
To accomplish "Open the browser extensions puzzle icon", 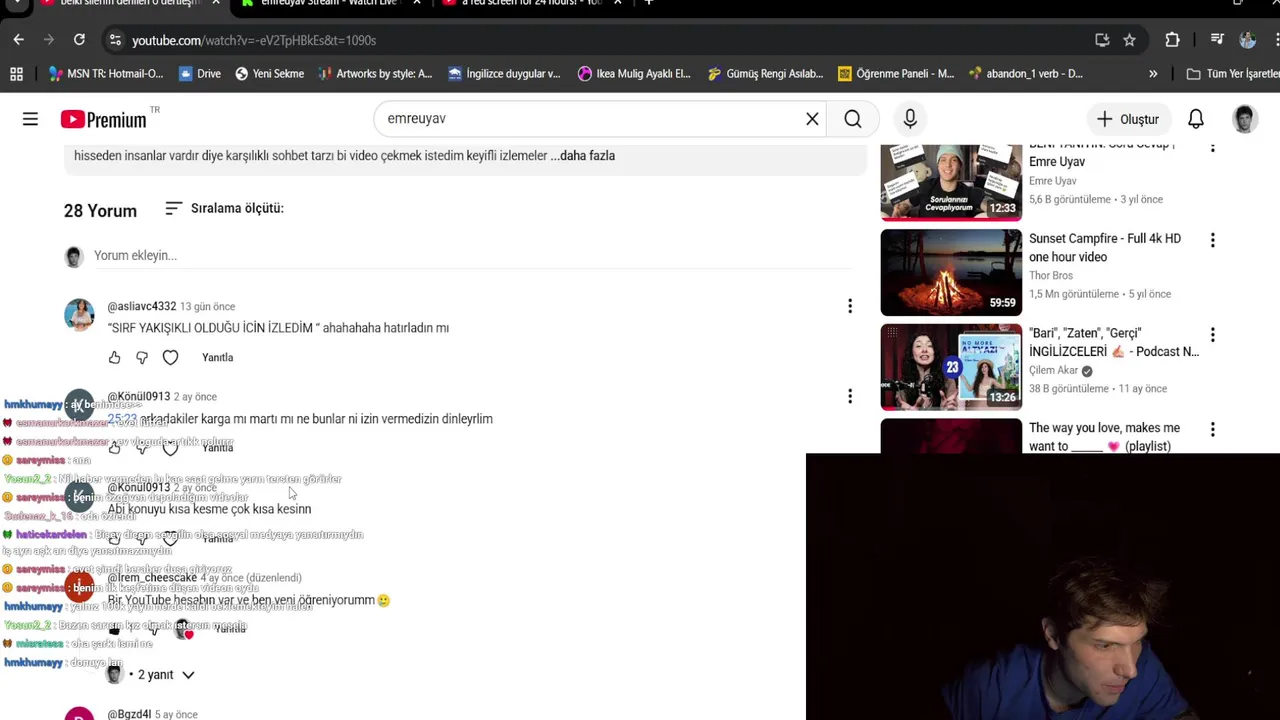I will click(x=1172, y=40).
